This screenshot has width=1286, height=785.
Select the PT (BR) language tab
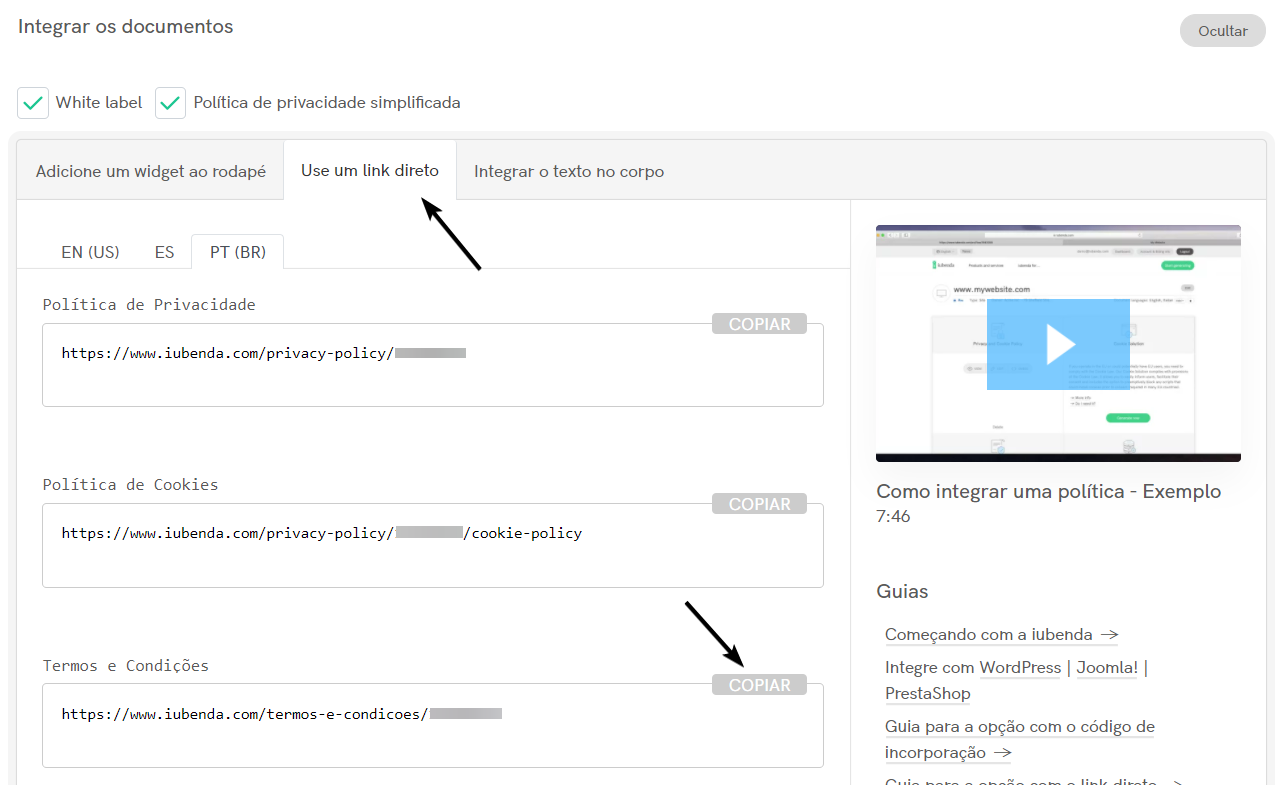coord(238,252)
